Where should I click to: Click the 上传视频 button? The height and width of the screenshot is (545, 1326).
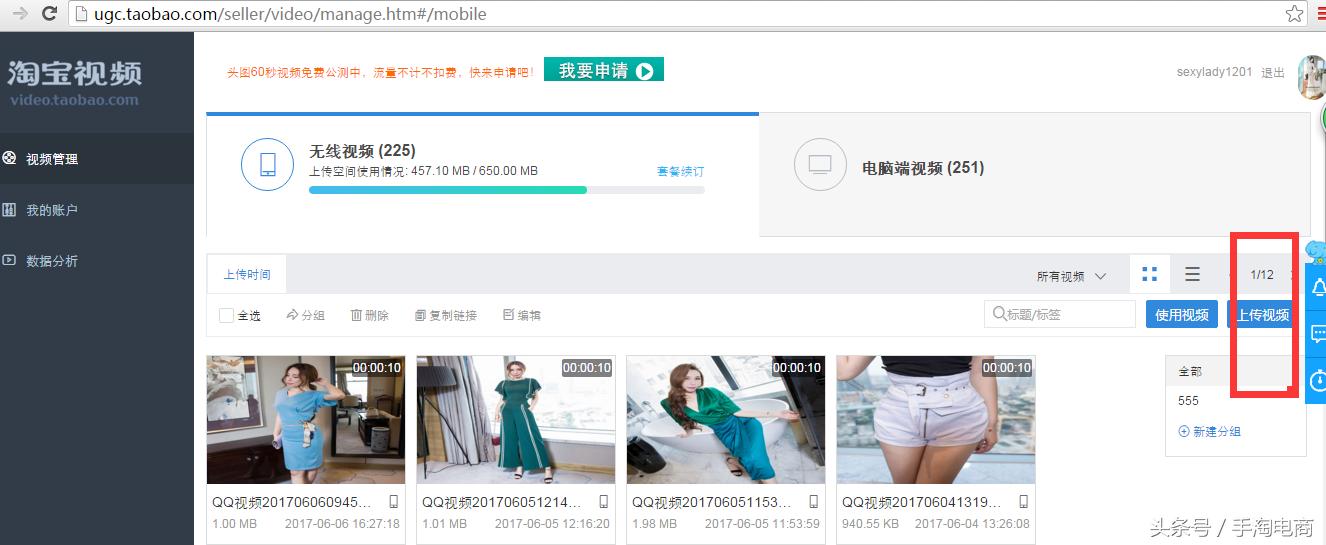point(1263,314)
